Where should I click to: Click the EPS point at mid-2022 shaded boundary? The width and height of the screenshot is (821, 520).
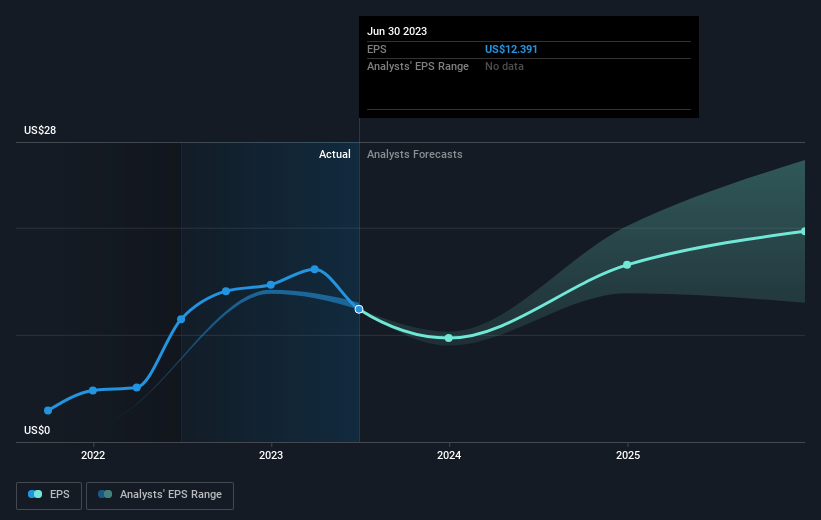point(181,319)
